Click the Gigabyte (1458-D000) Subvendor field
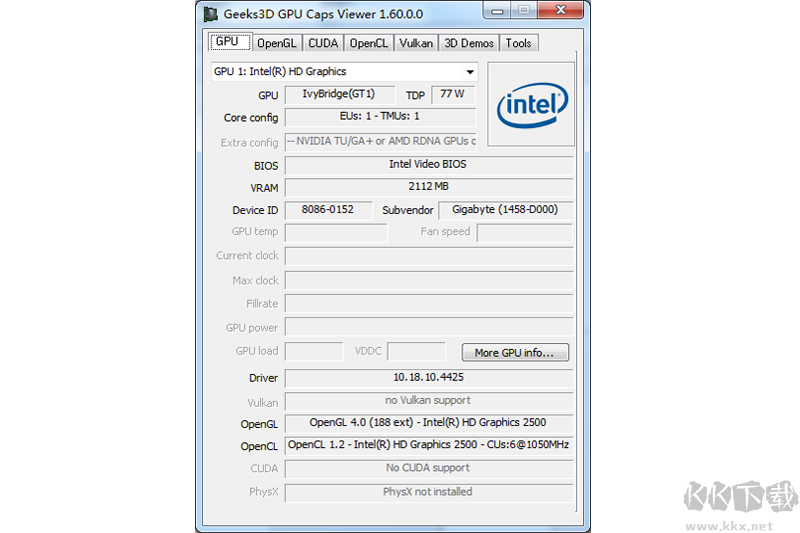Screen dimensions: 800x533 (x=505, y=210)
